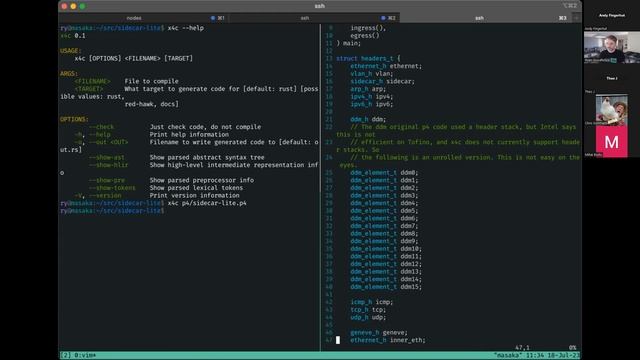Click '--check' option in help output
This screenshot has height=360, width=640.
(x=102, y=127)
